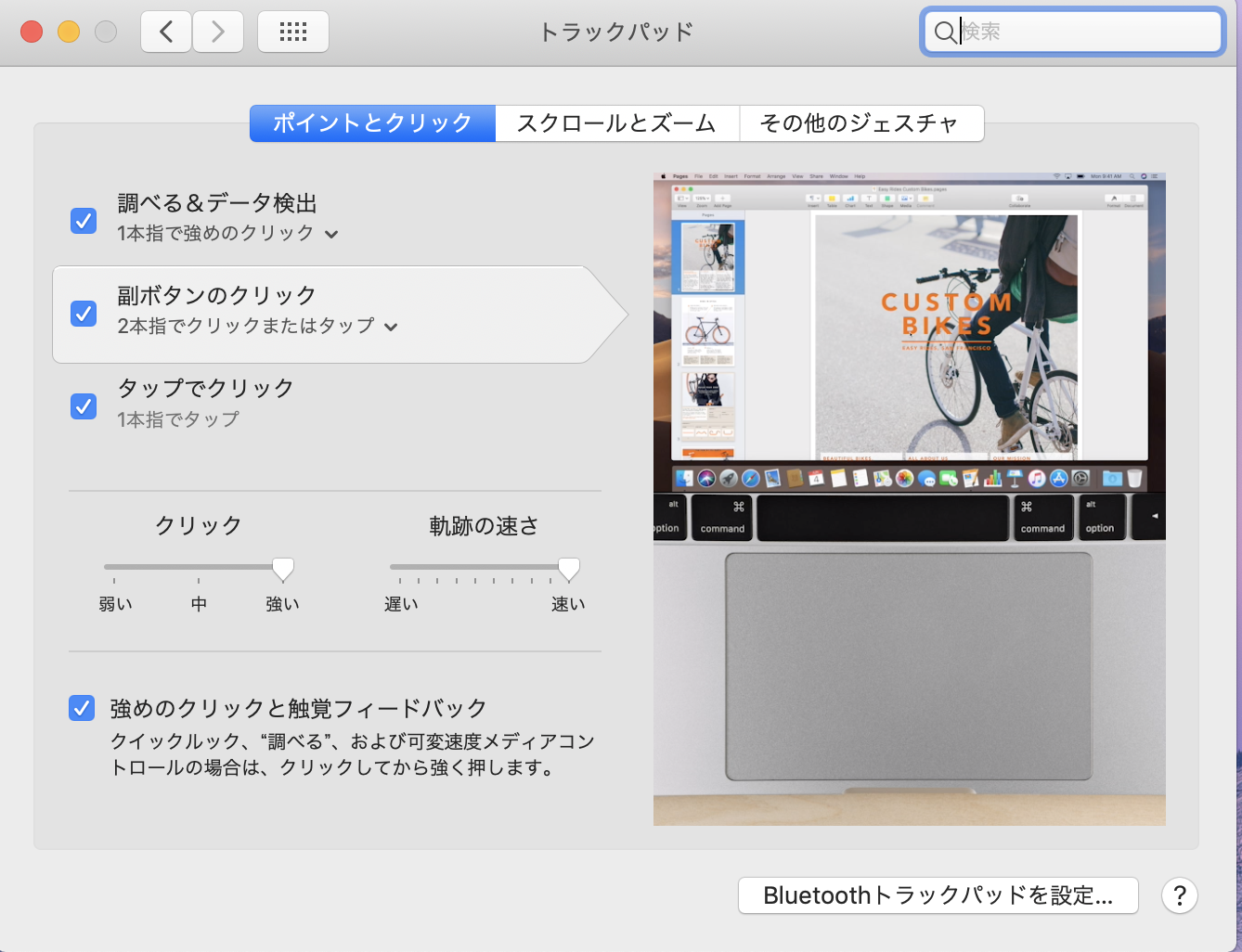Viewport: 1242px width, 952px height.
Task: Click the Bluetoothトラックパッドを設定 button
Action: tap(937, 894)
